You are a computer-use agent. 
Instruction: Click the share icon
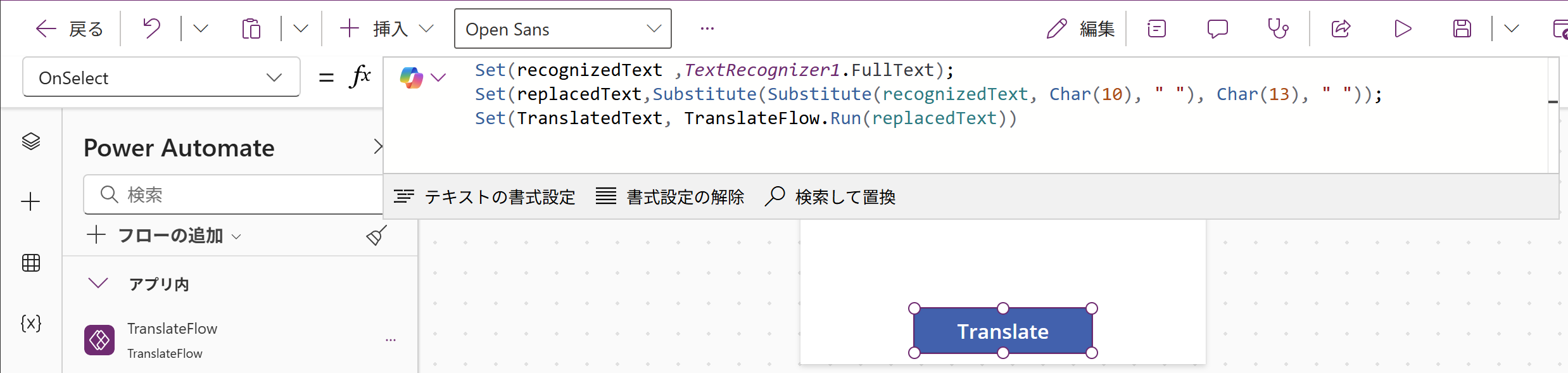(1341, 28)
